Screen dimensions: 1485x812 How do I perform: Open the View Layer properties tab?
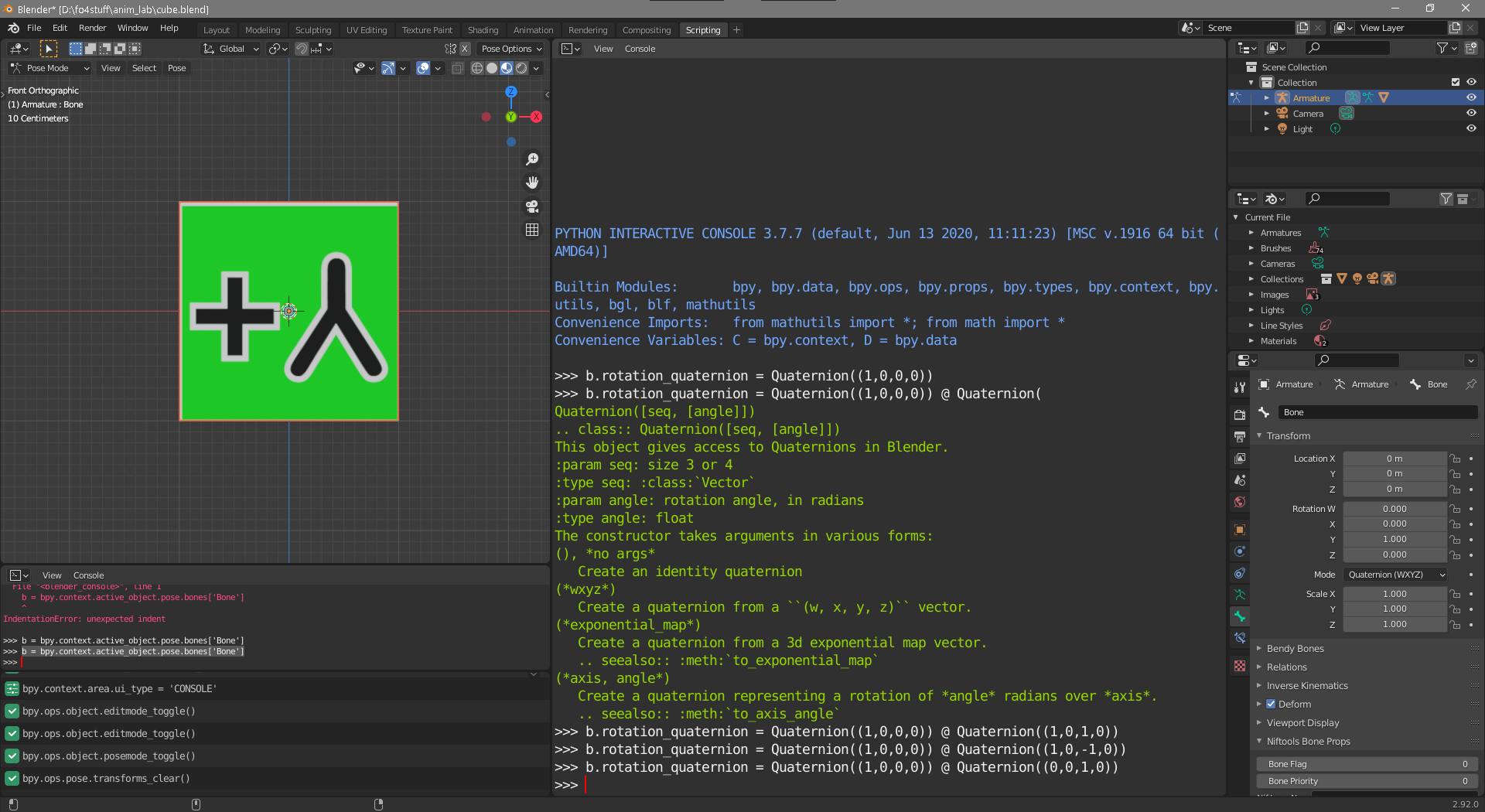(x=1240, y=458)
